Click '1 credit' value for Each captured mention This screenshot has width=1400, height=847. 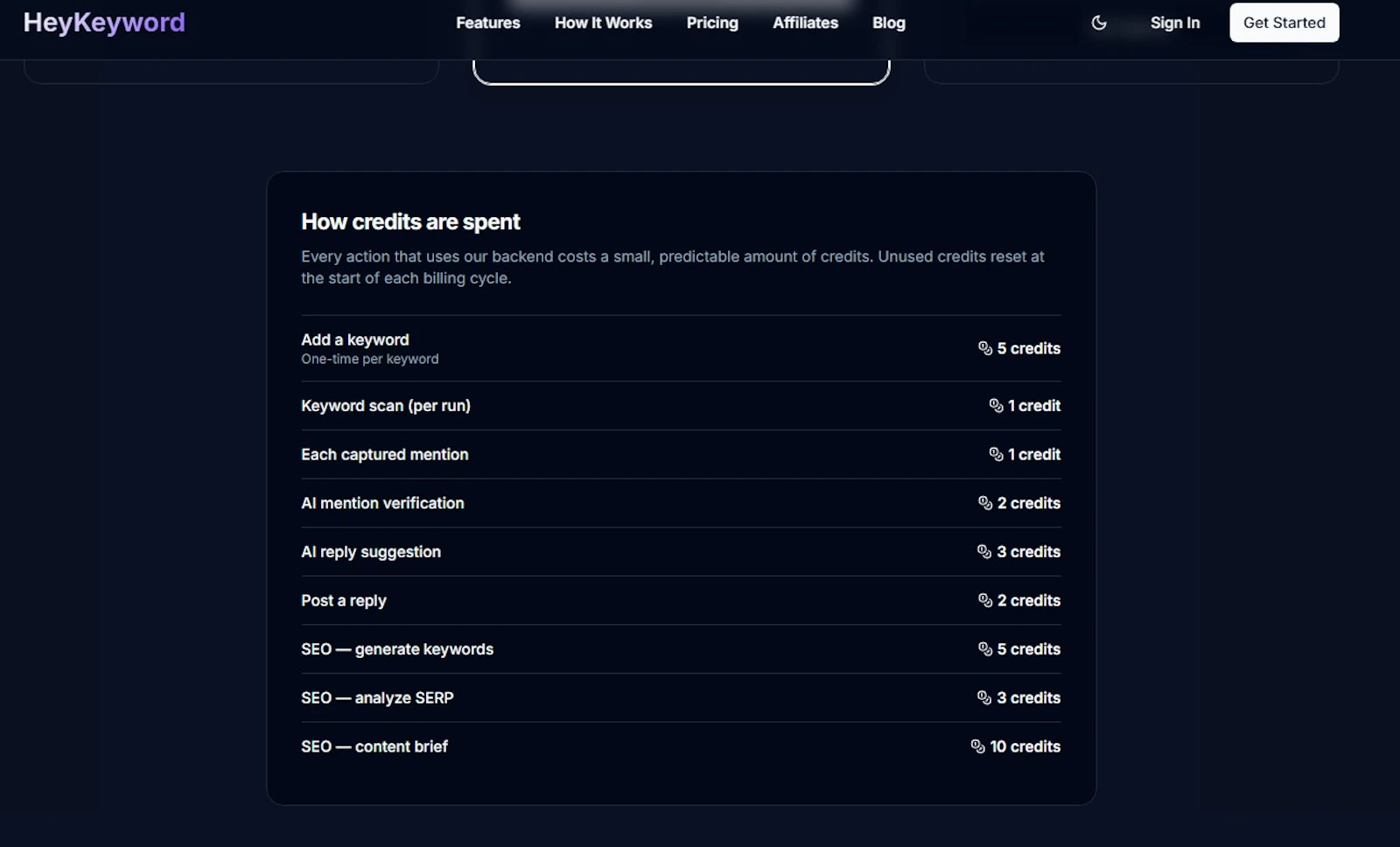[x=1034, y=454]
